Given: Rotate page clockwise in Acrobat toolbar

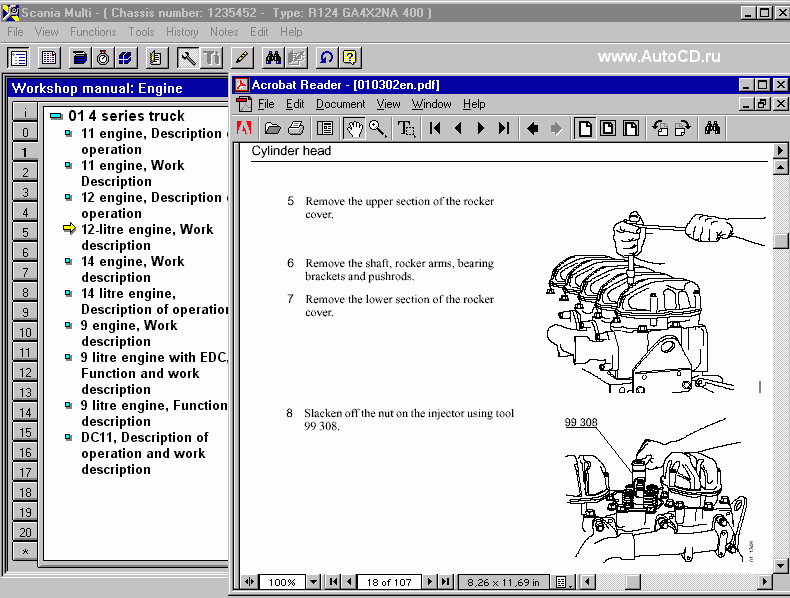Looking at the screenshot, I should tap(683, 128).
